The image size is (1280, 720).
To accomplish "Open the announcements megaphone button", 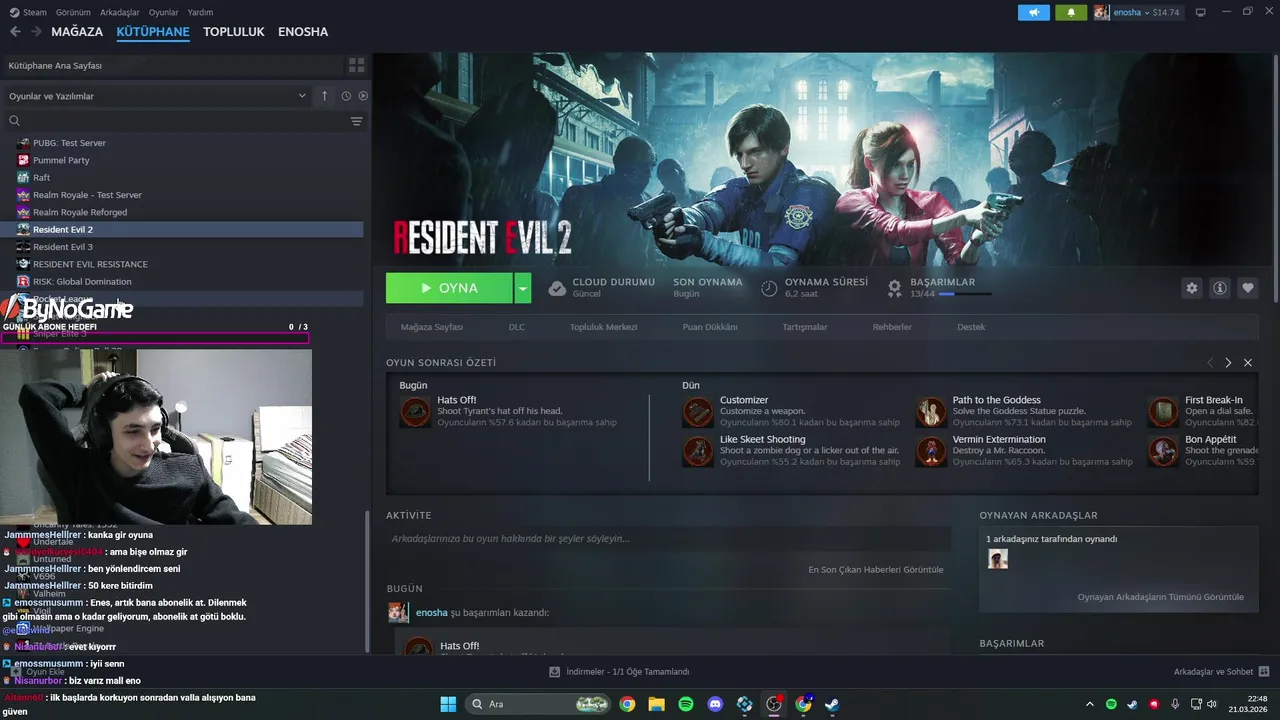I will pos(1034,12).
